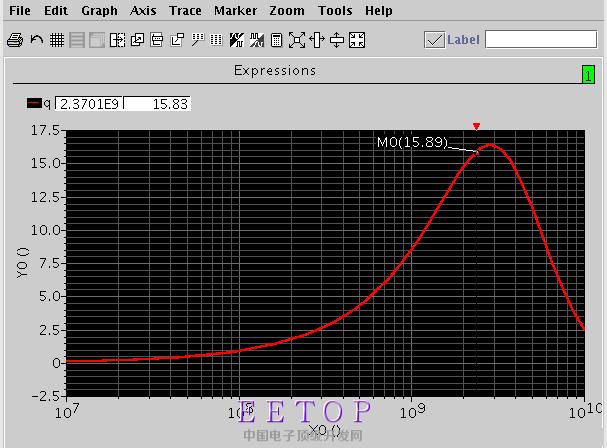The image size is (607, 448).
Task: Open the File menu
Action: click(20, 10)
